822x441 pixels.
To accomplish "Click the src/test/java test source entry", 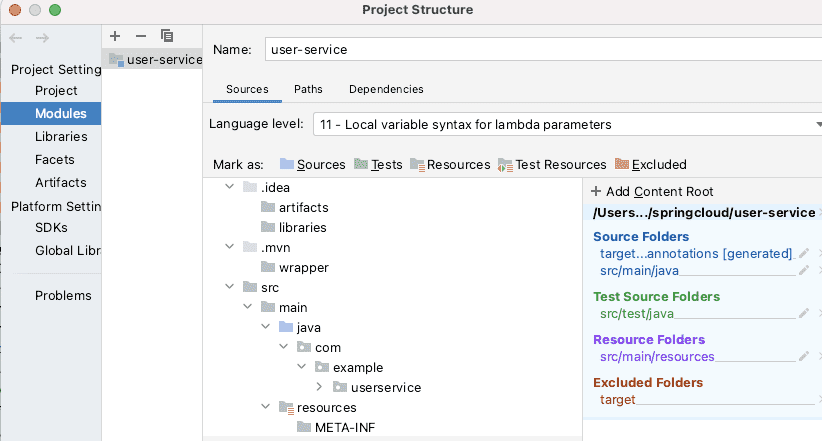I will click(636, 314).
